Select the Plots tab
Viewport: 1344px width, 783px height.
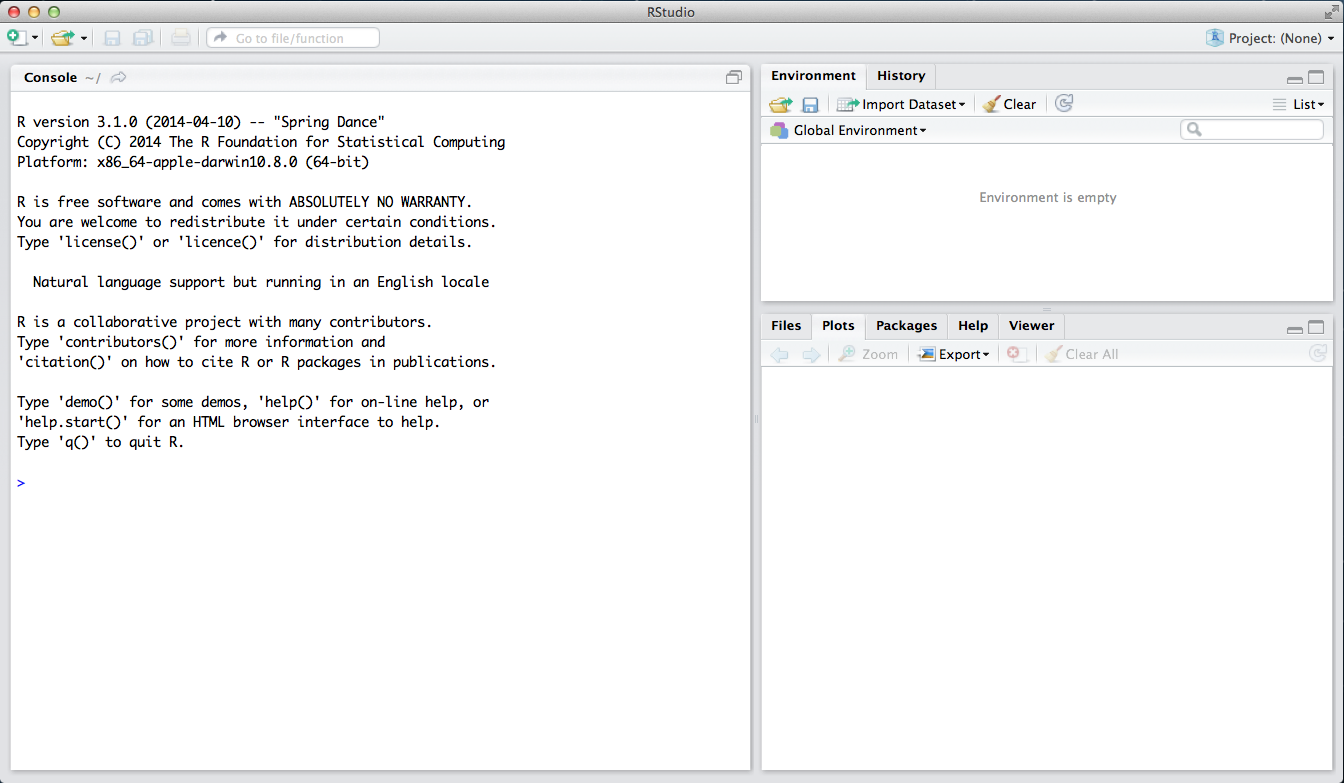[838, 326]
